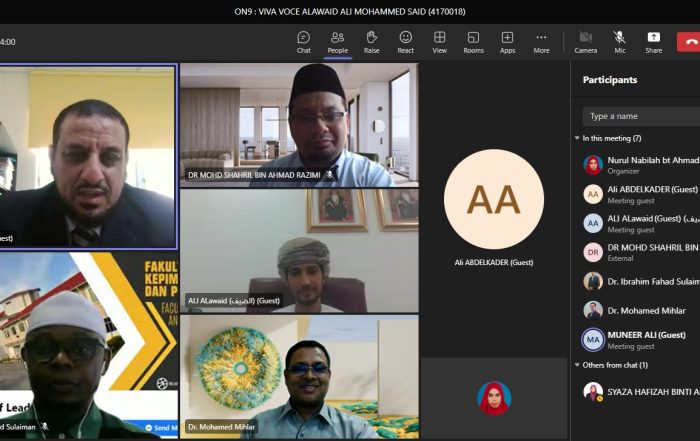The height and width of the screenshot is (441, 700).
Task: Turn on the Camera
Action: pyautogui.click(x=586, y=41)
